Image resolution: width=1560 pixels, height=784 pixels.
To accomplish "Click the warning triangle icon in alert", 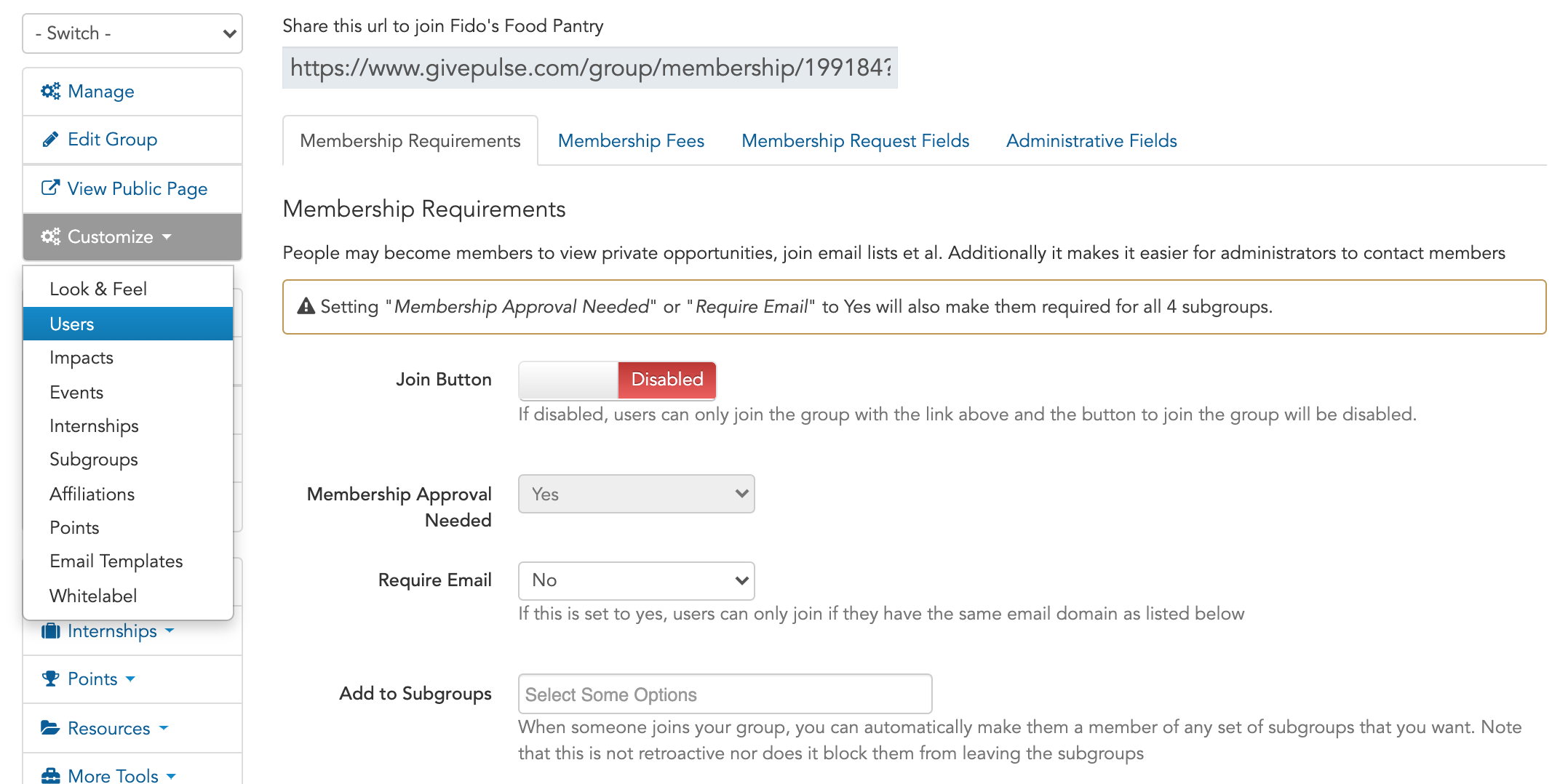I will coord(306,306).
